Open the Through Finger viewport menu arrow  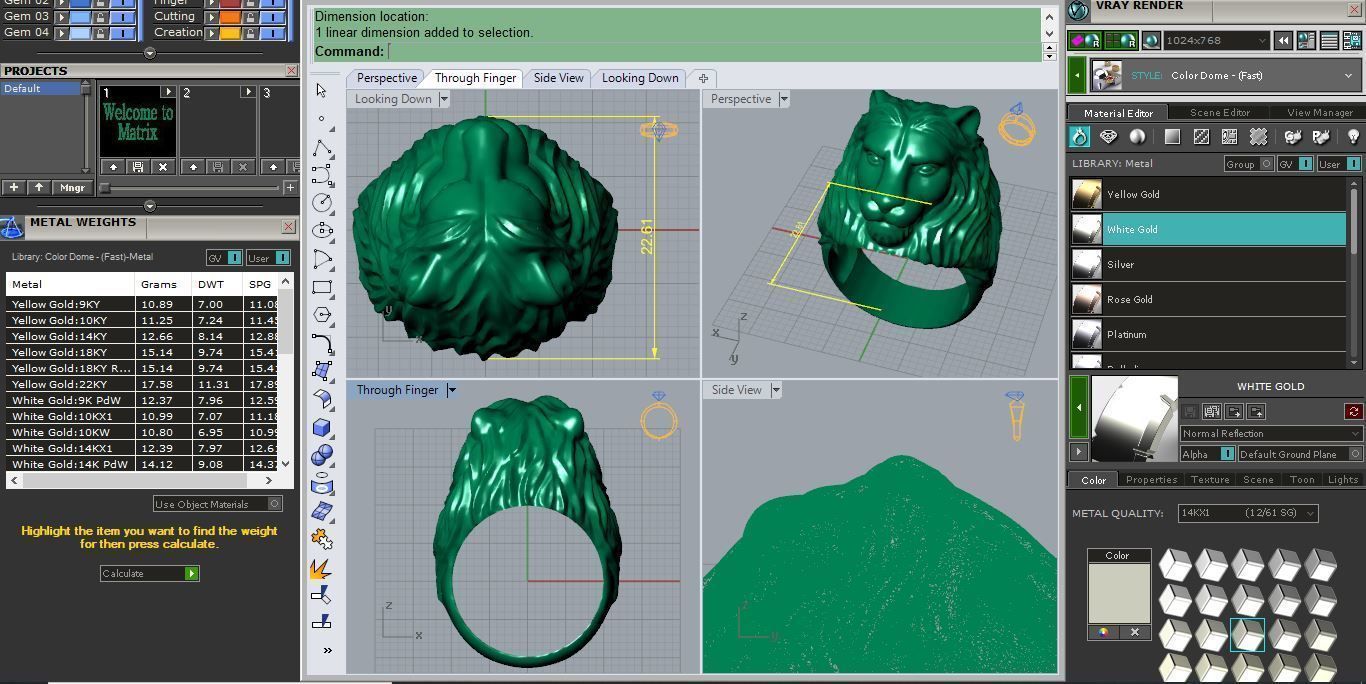(x=451, y=390)
